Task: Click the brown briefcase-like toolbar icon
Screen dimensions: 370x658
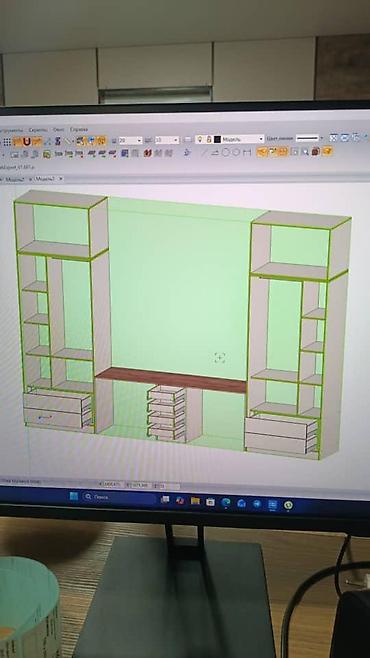Action: tap(316, 151)
